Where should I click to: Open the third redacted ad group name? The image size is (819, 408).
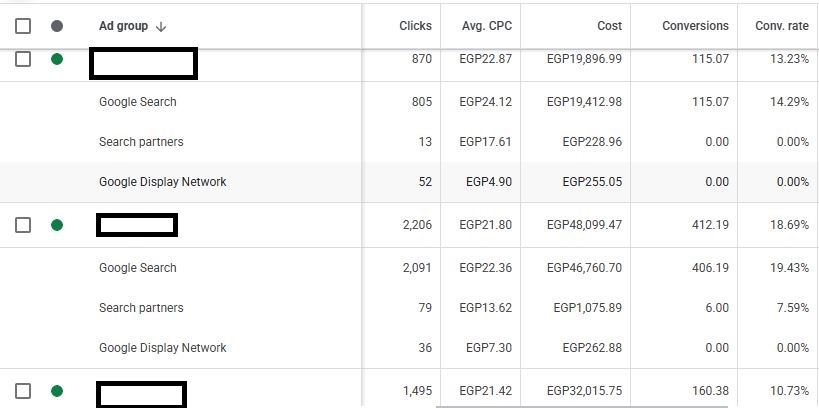[x=141, y=393]
